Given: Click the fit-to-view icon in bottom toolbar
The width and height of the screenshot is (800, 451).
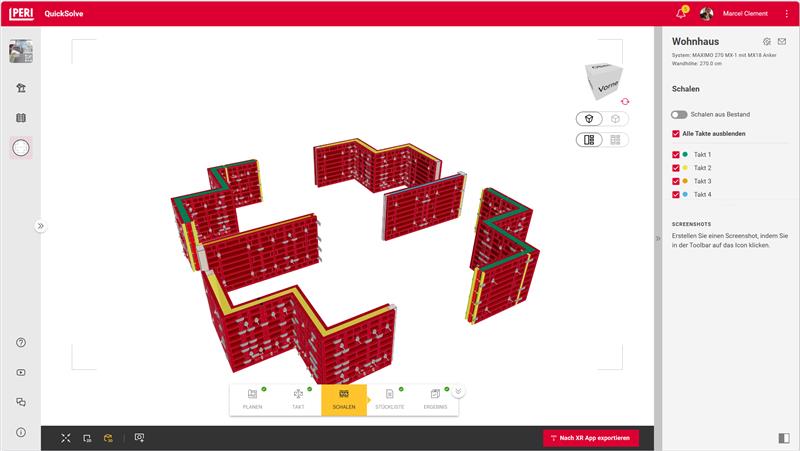Looking at the screenshot, I should (66, 438).
